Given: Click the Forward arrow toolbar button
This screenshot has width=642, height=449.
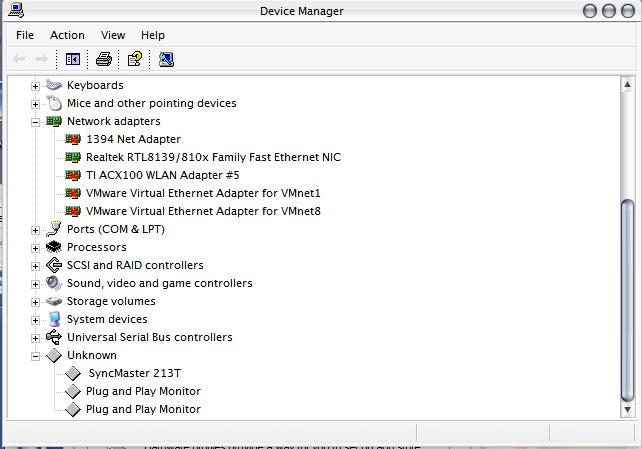Looking at the screenshot, I should (41, 59).
